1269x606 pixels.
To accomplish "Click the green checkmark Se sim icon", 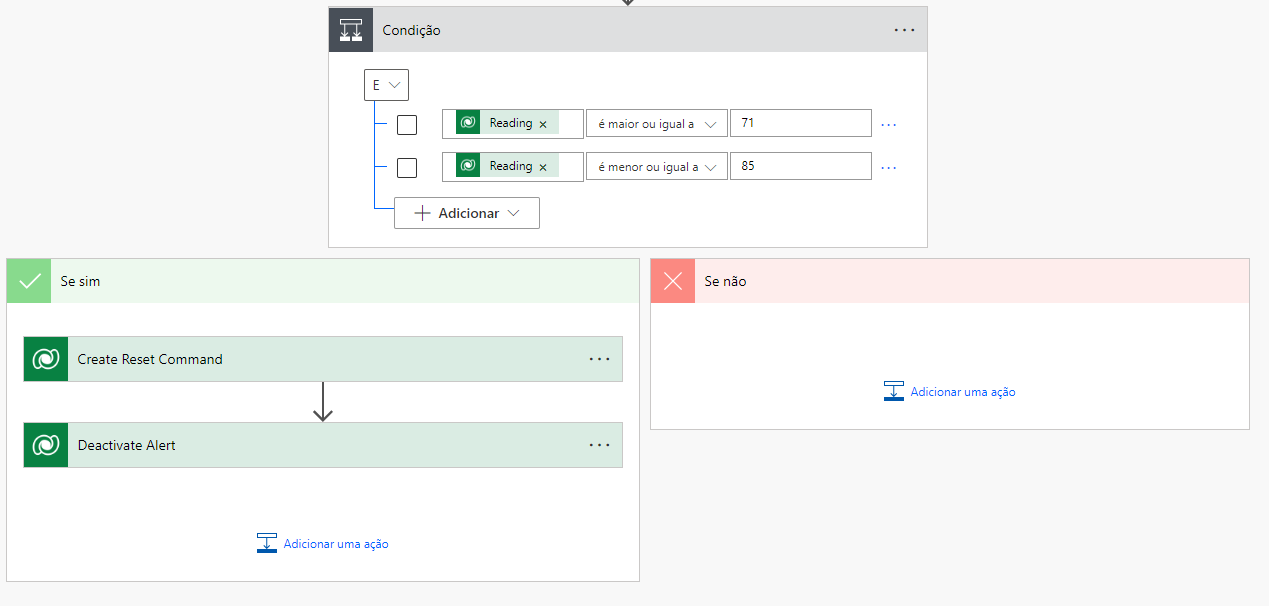I will (29, 281).
